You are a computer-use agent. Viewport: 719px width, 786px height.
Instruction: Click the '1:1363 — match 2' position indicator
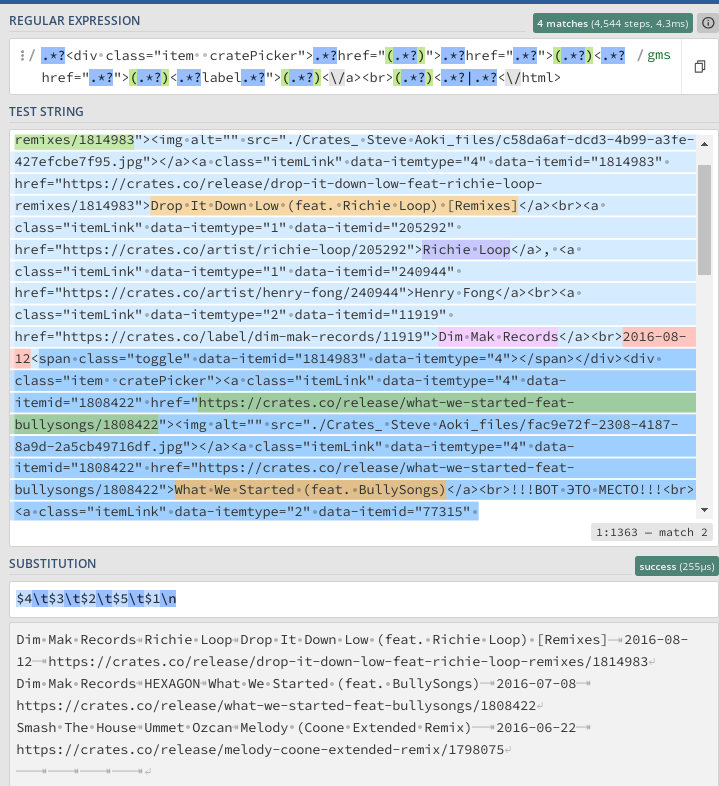tap(652, 532)
